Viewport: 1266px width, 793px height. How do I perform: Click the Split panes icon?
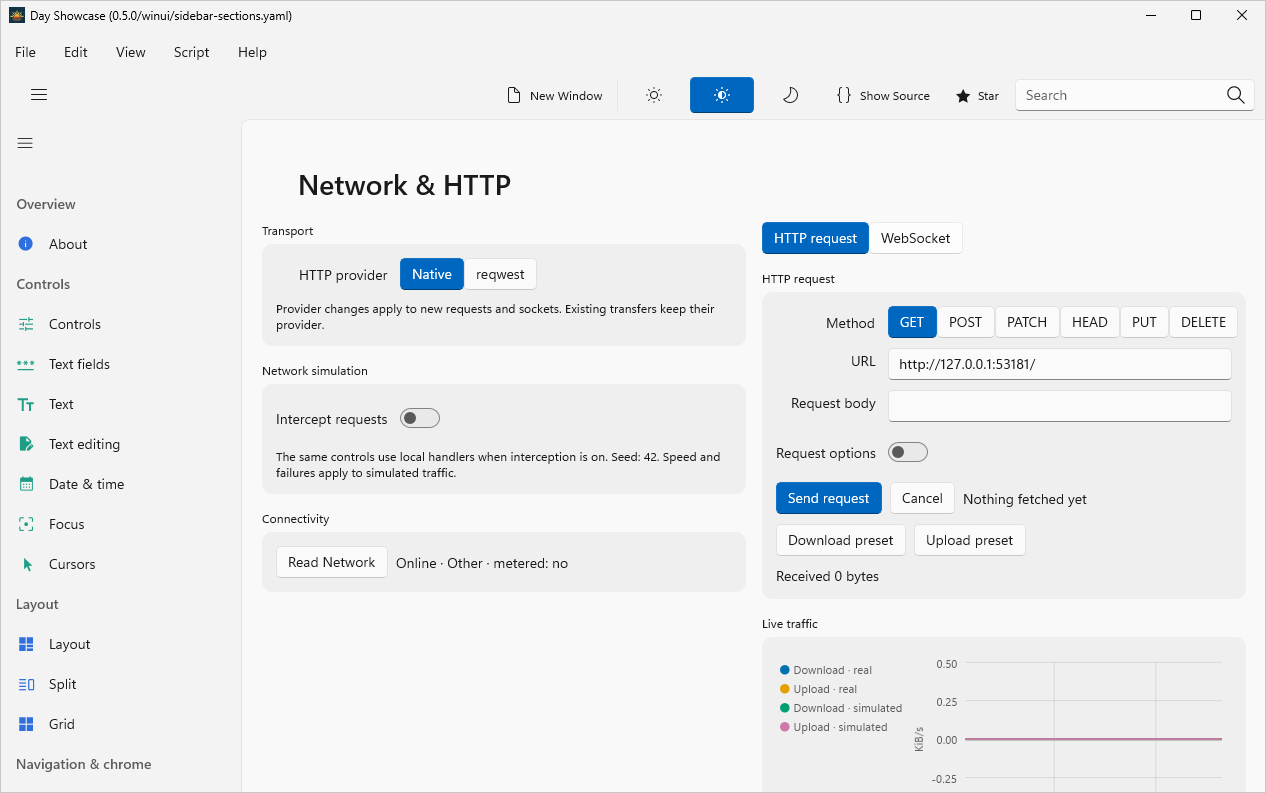point(27,684)
